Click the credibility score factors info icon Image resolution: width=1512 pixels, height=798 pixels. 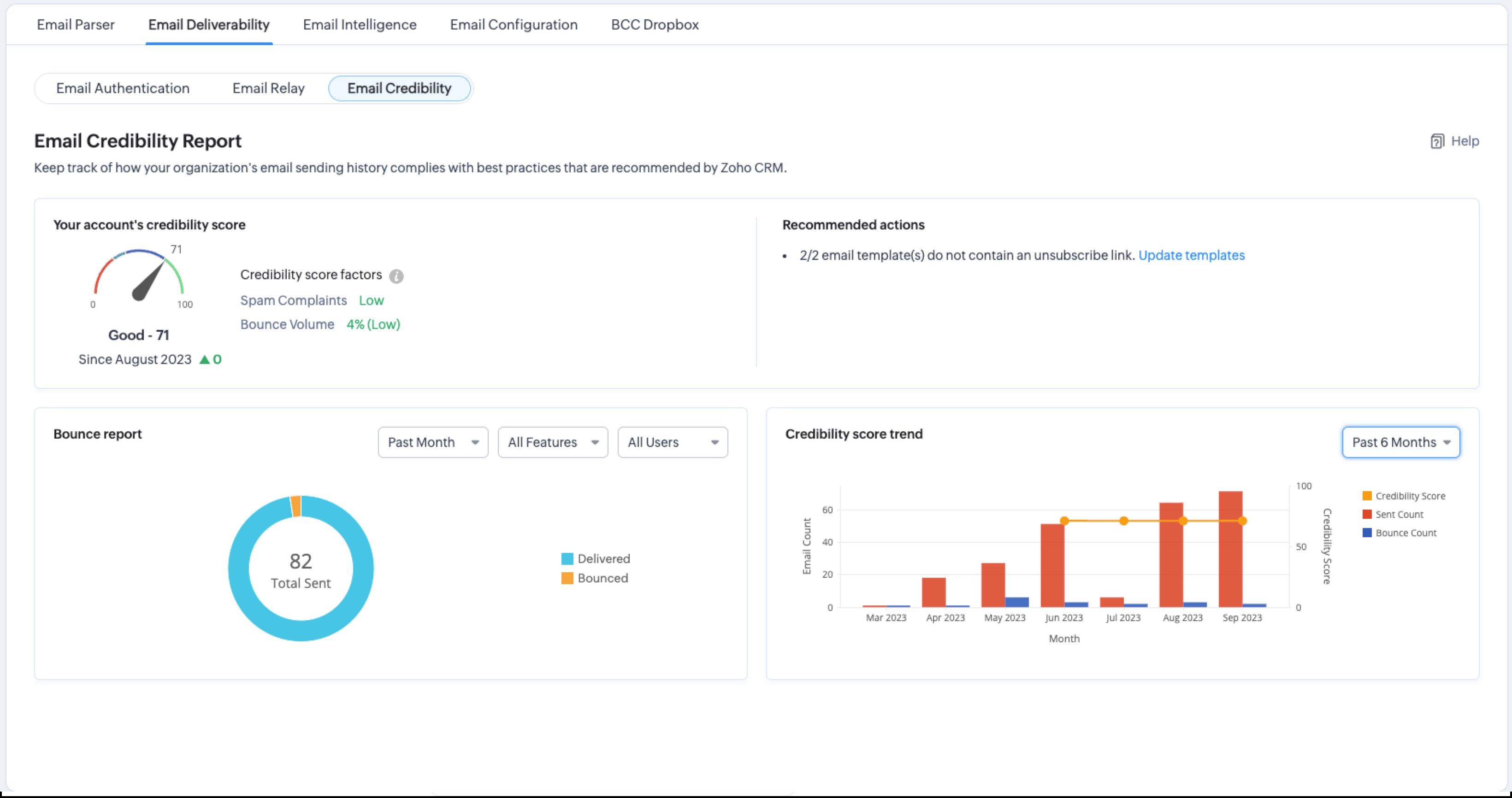(396, 276)
